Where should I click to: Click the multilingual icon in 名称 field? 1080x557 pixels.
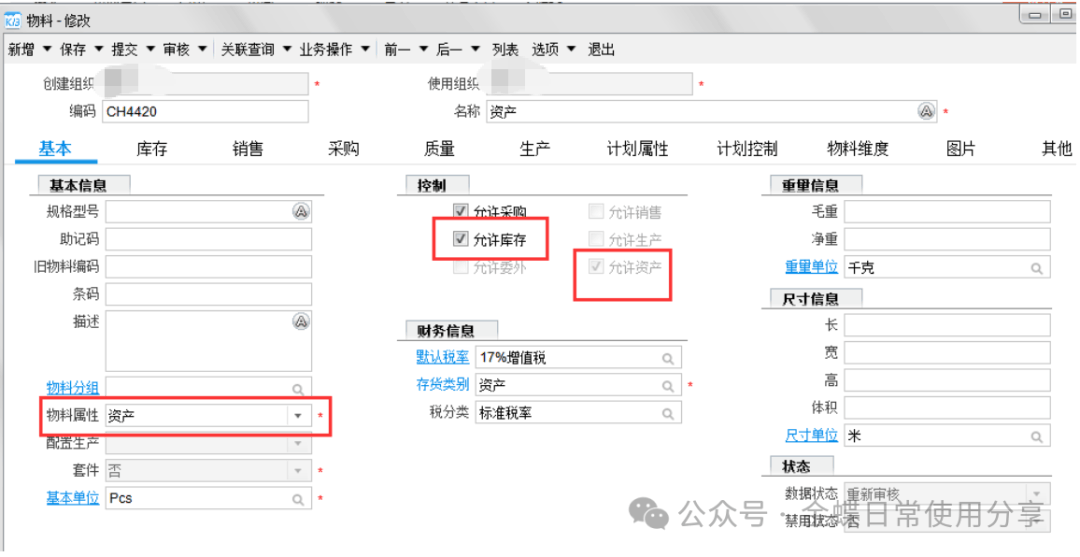[x=926, y=111]
